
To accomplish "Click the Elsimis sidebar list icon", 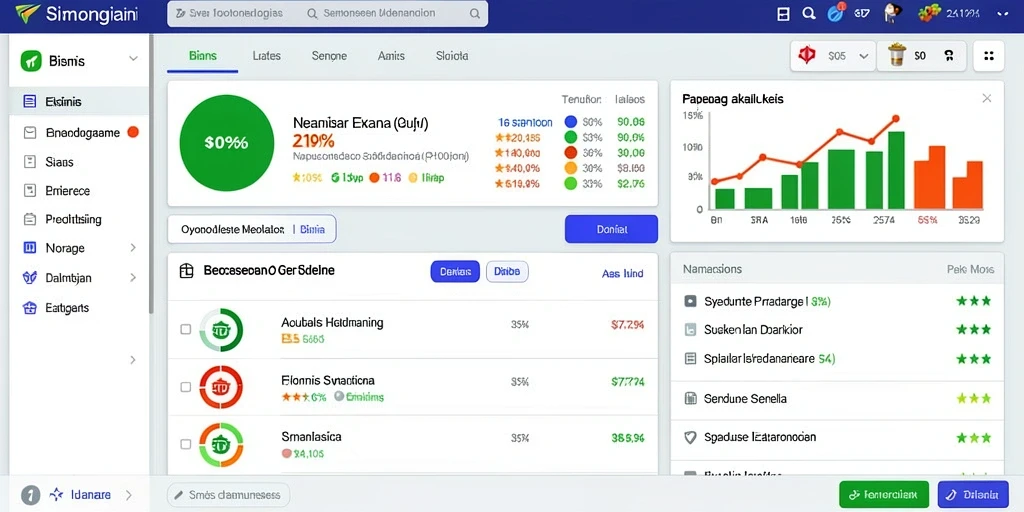I will tap(29, 101).
